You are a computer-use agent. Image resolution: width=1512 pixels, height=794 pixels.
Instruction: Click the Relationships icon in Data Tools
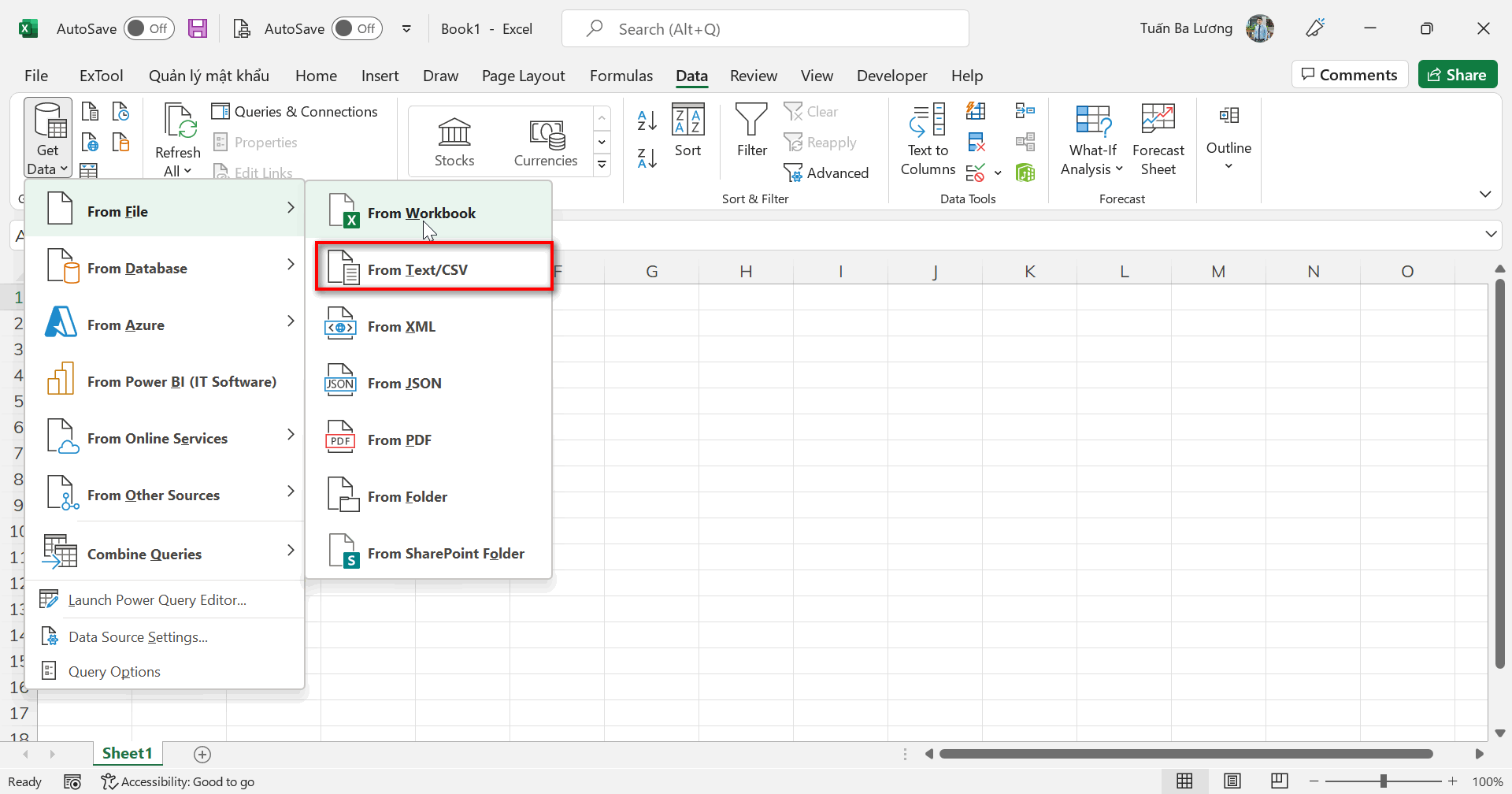(1025, 142)
